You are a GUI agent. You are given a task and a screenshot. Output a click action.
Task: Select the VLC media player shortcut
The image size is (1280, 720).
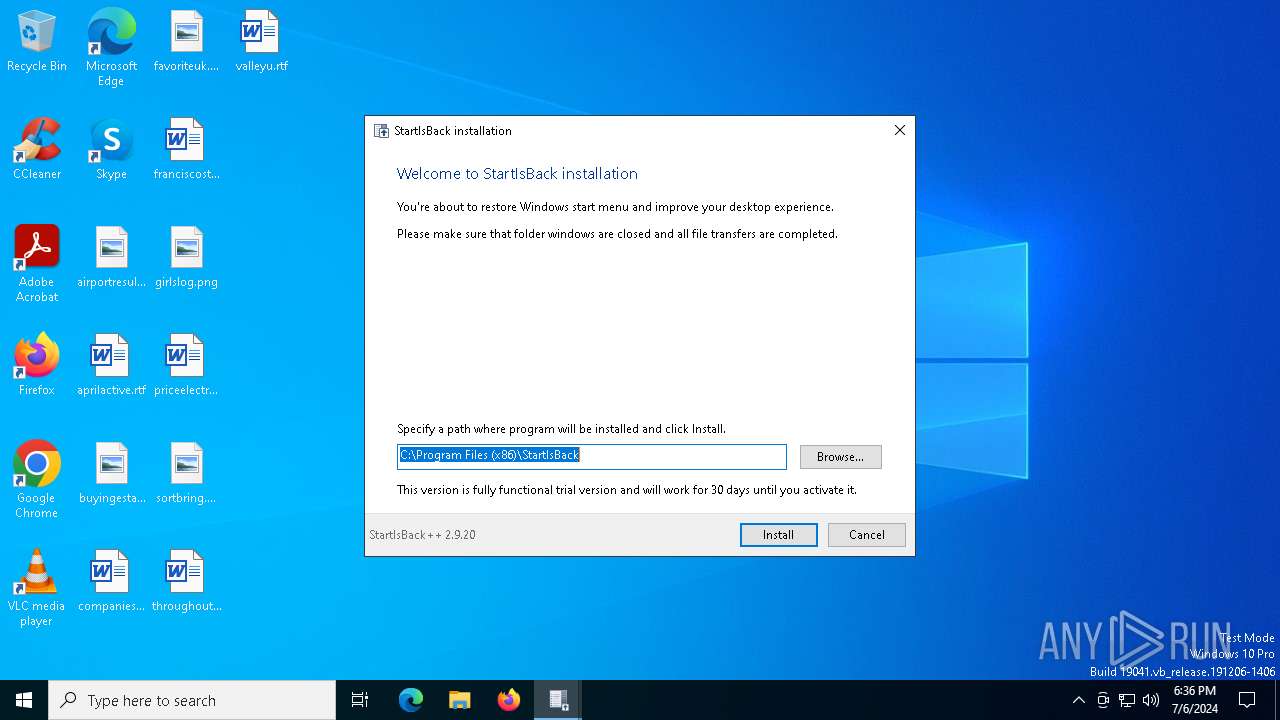click(37, 587)
